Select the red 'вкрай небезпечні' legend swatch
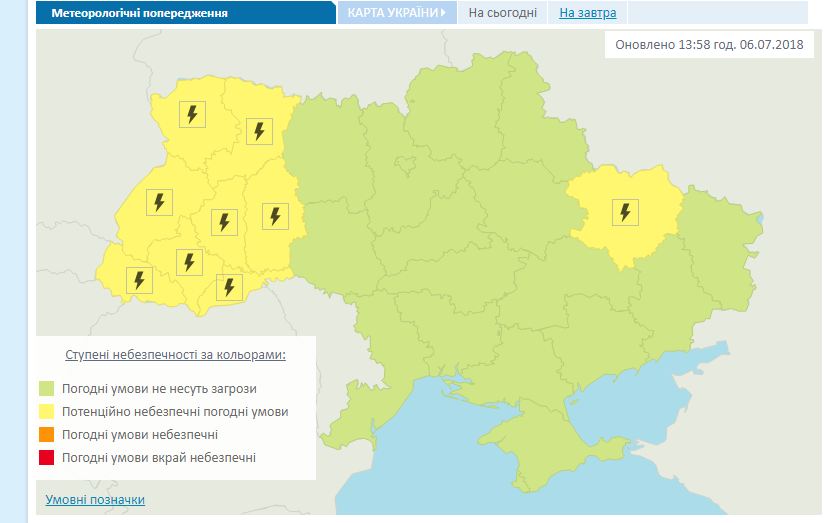The image size is (828, 523). [x=46, y=458]
